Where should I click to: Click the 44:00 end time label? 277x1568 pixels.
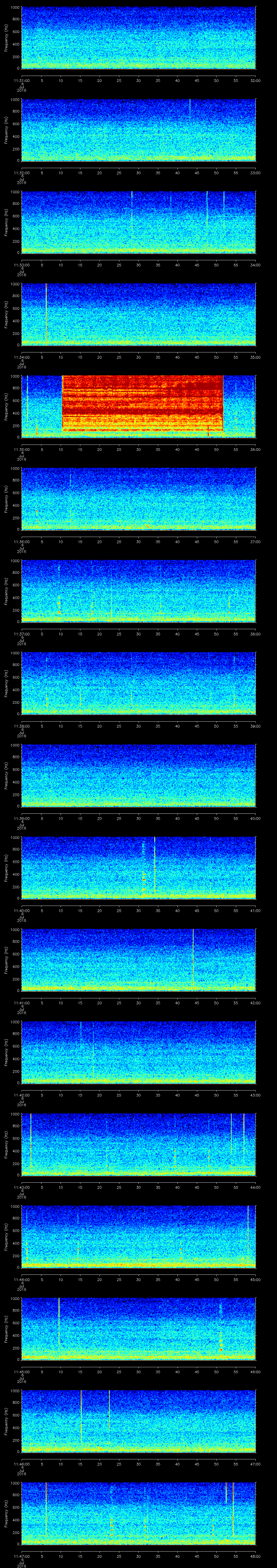coord(255,1187)
